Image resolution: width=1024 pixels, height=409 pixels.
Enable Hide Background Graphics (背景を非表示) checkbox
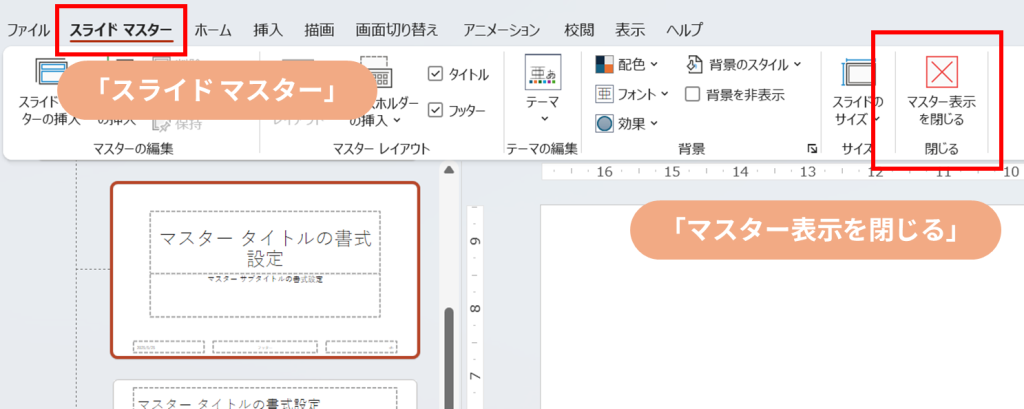693,95
